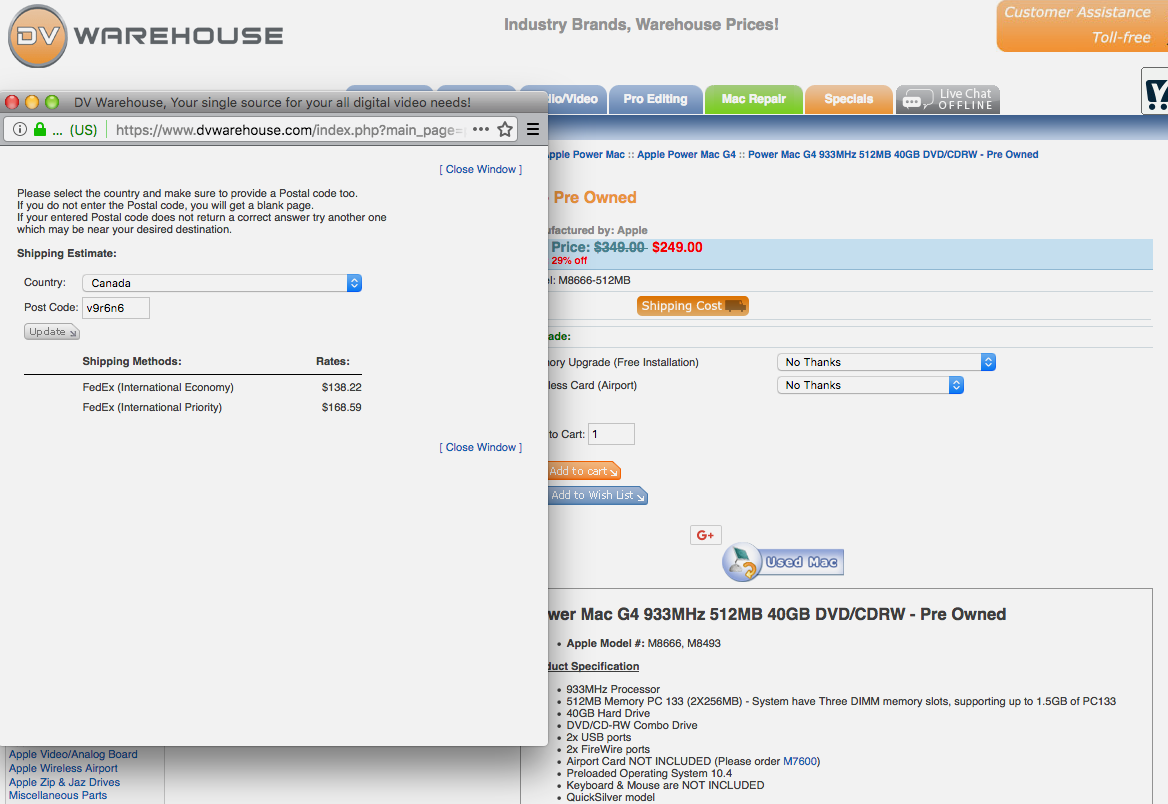Close the popup with the red window button
This screenshot has height=804, width=1168.
pos(12,102)
